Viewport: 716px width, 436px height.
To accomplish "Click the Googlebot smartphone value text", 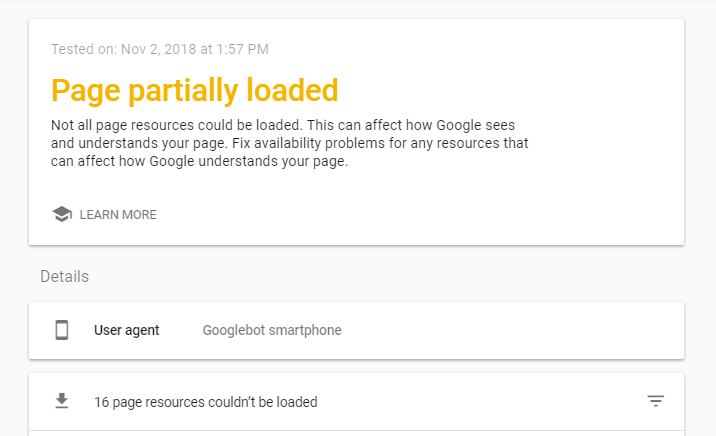I will click(272, 330).
